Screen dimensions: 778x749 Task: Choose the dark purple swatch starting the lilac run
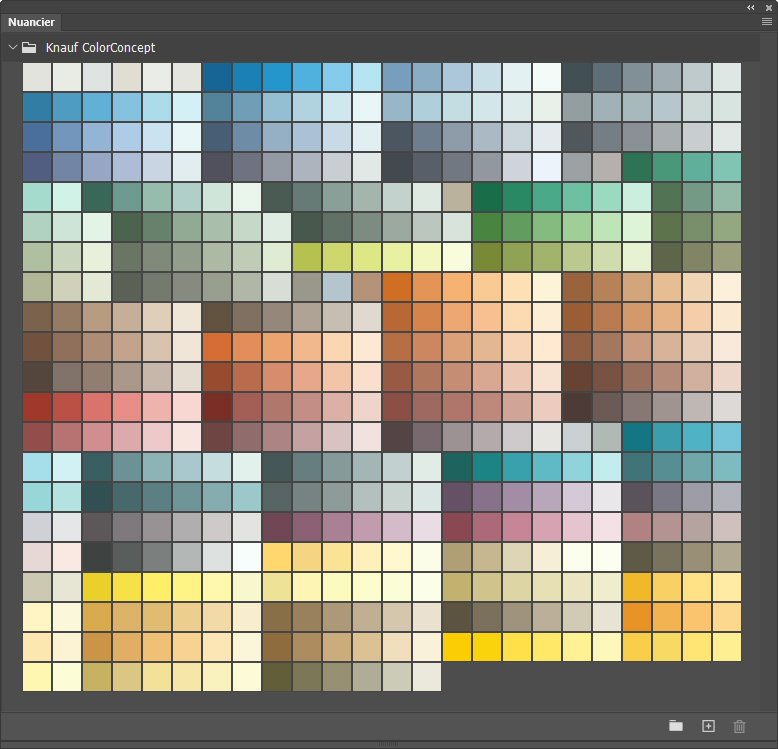pyautogui.click(x=456, y=497)
